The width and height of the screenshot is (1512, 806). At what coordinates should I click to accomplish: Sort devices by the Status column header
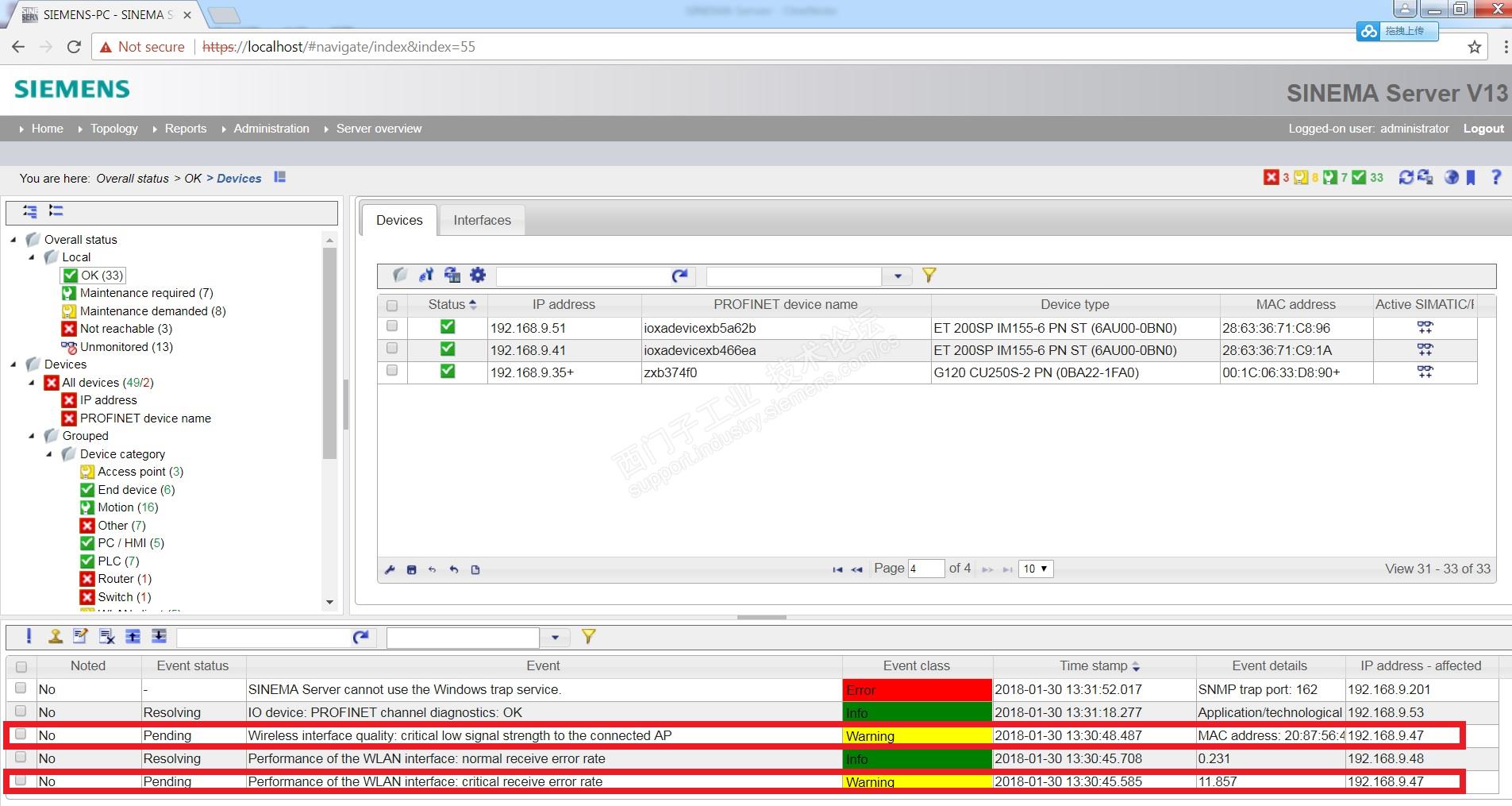click(448, 305)
